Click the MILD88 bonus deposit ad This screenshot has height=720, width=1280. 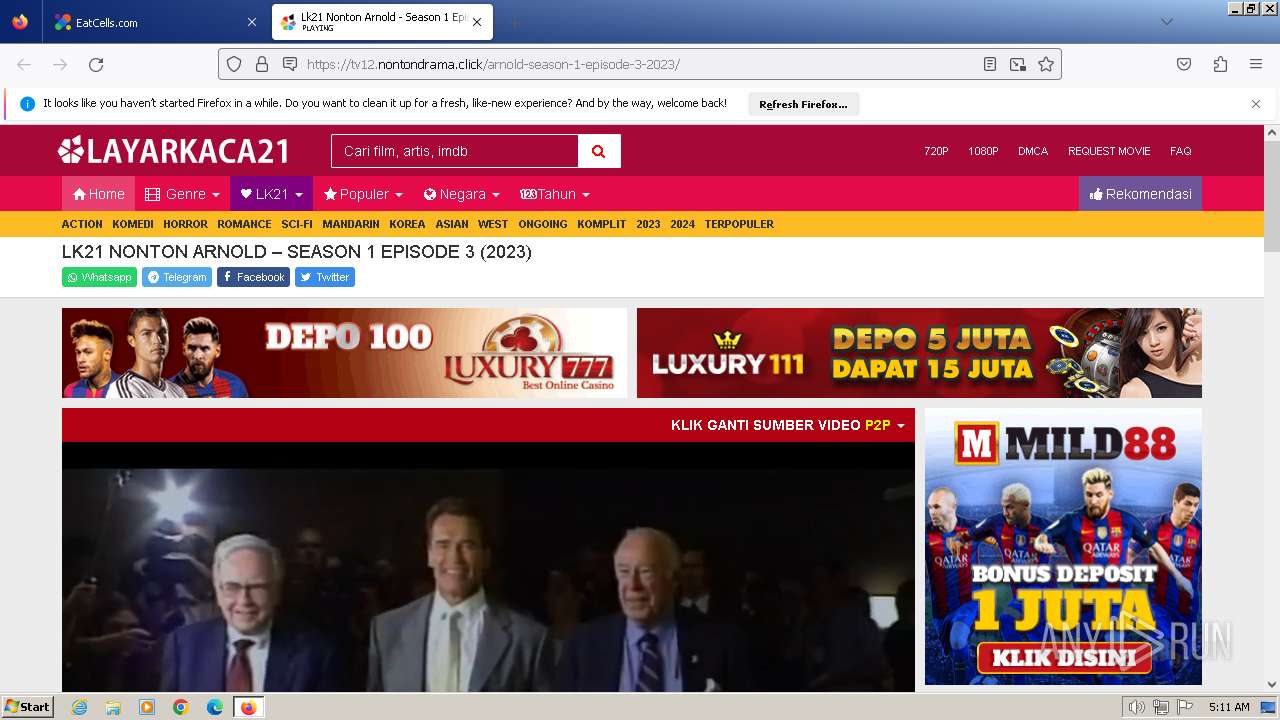[x=1063, y=546]
